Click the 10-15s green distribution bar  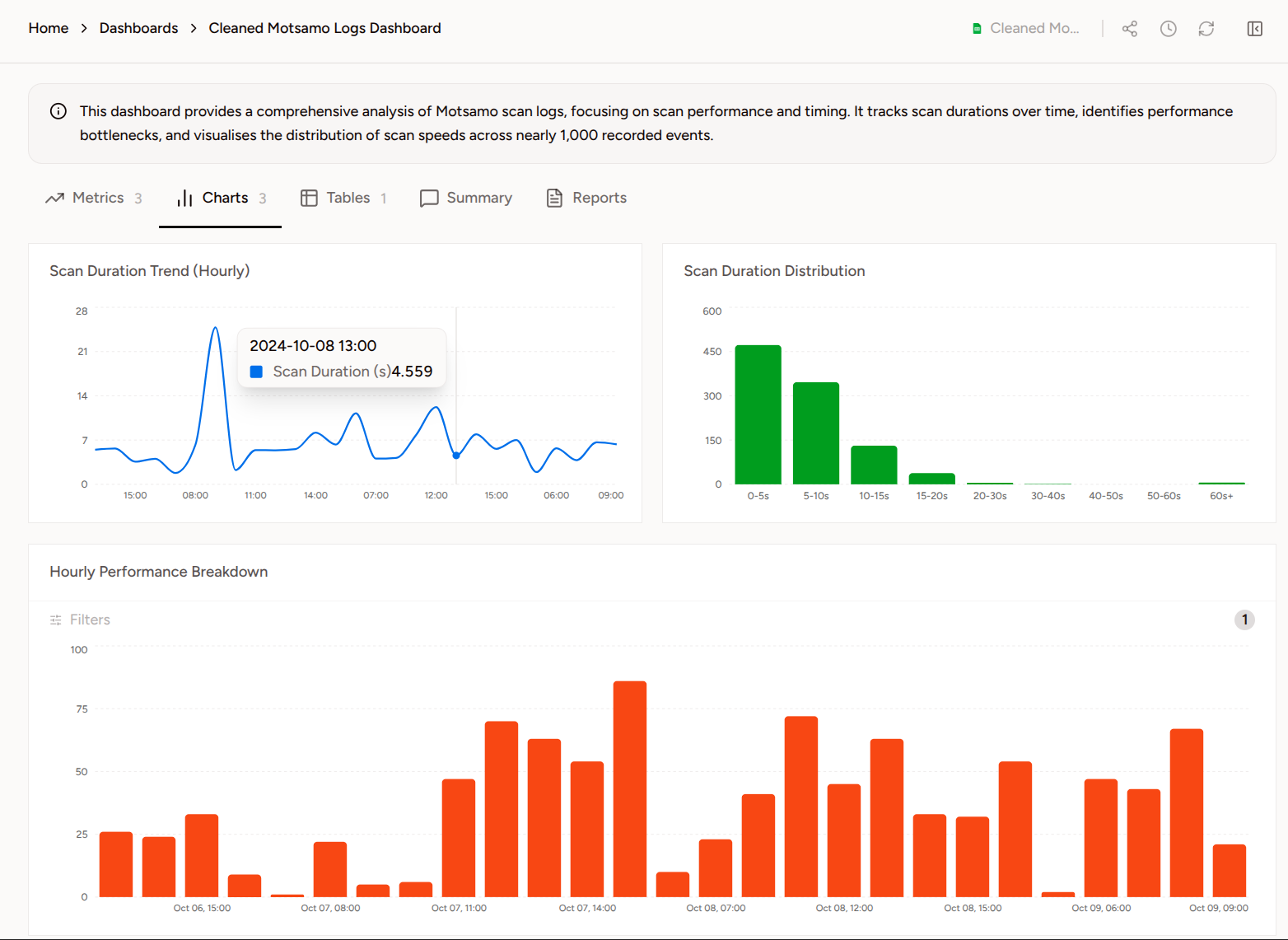point(874,465)
